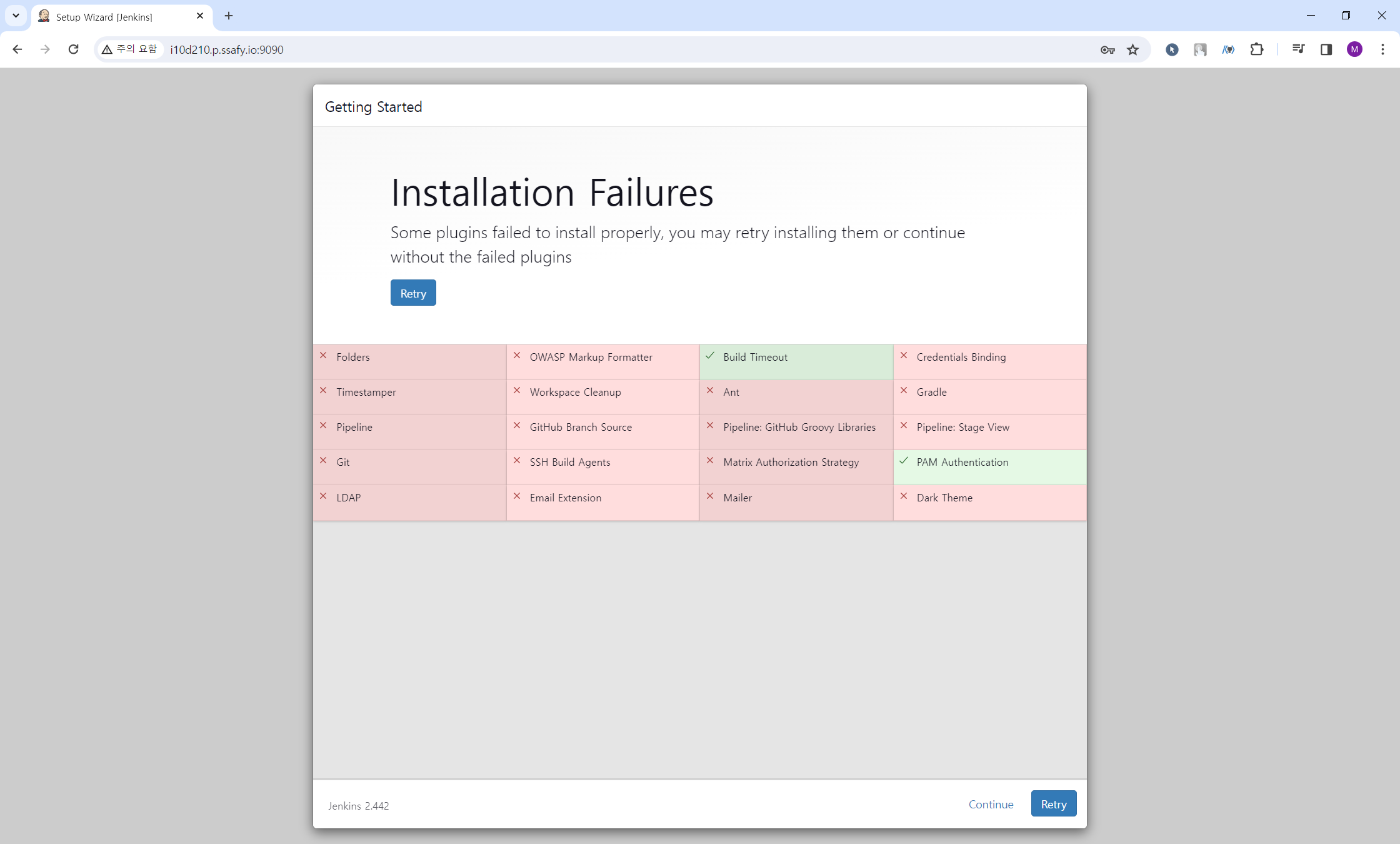1400x844 pixels.
Task: Open the side panel icon
Action: coord(1326,49)
